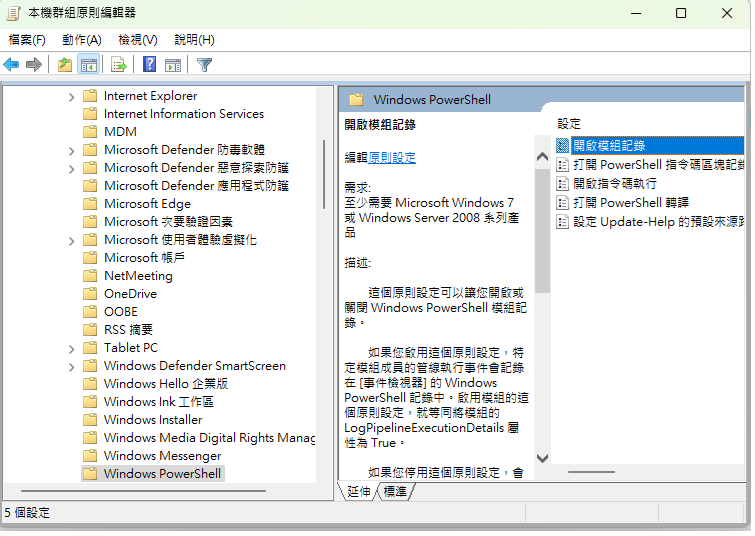The height and width of the screenshot is (536, 755).
Task: Switch to the 延伸 tab
Action: (x=358, y=492)
